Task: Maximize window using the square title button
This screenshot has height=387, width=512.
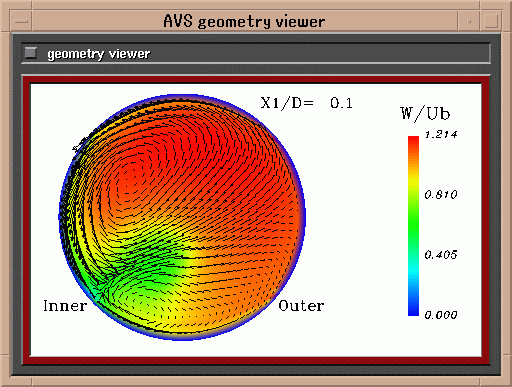Action: pos(491,21)
